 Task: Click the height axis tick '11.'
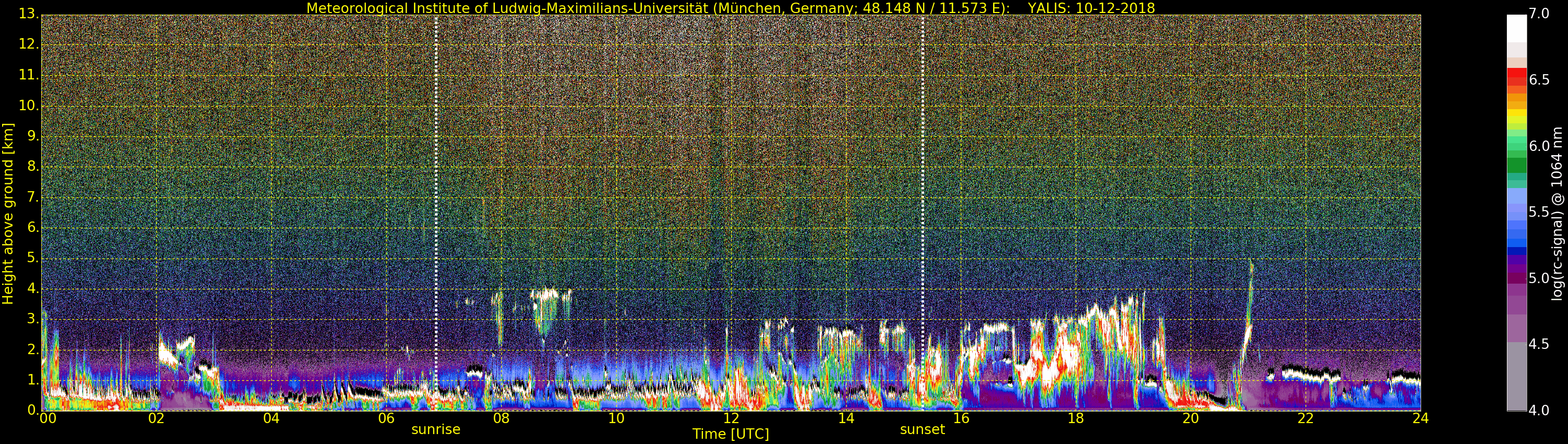pyautogui.click(x=29, y=75)
